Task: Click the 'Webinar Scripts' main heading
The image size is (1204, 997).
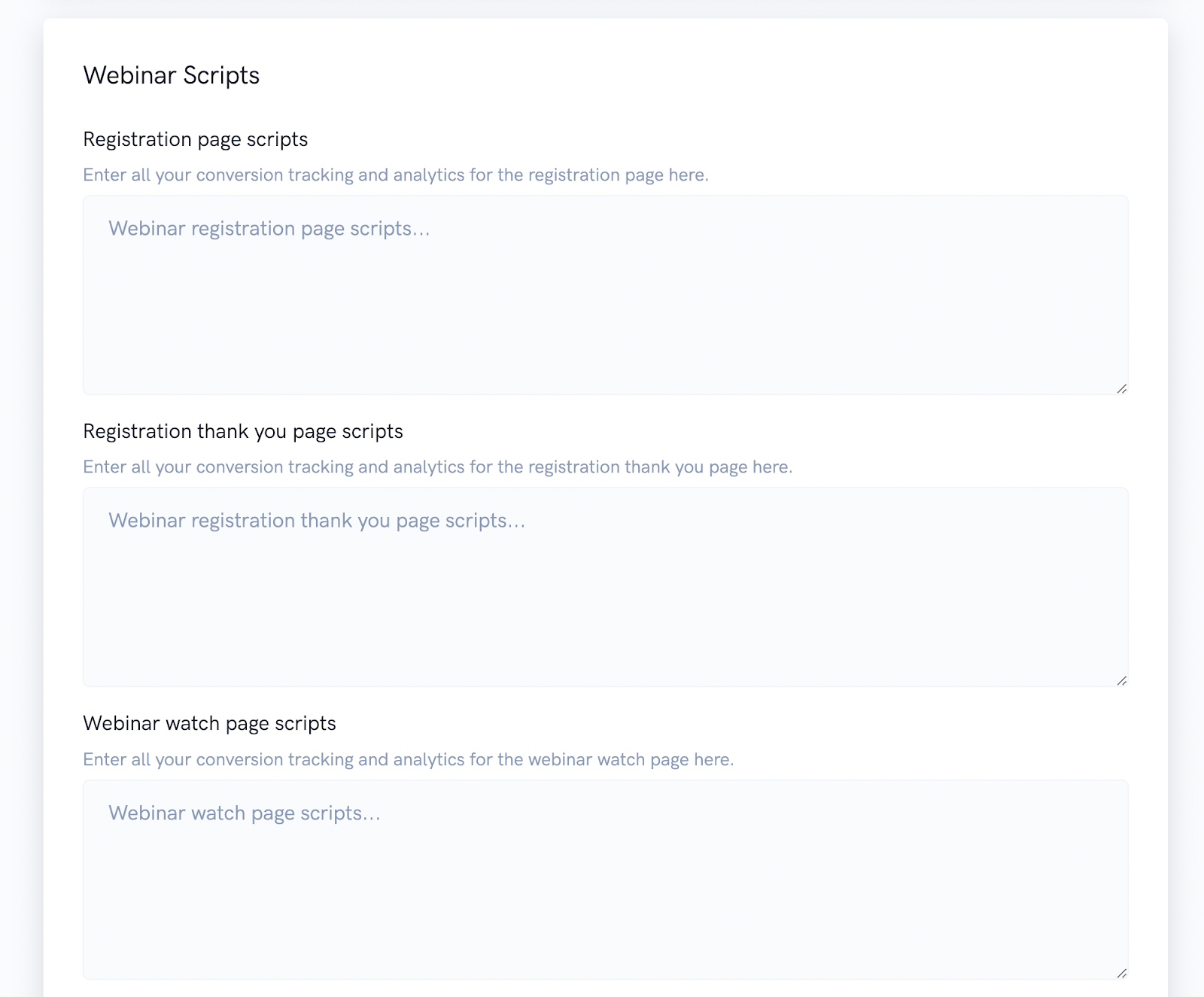Action: click(x=171, y=75)
